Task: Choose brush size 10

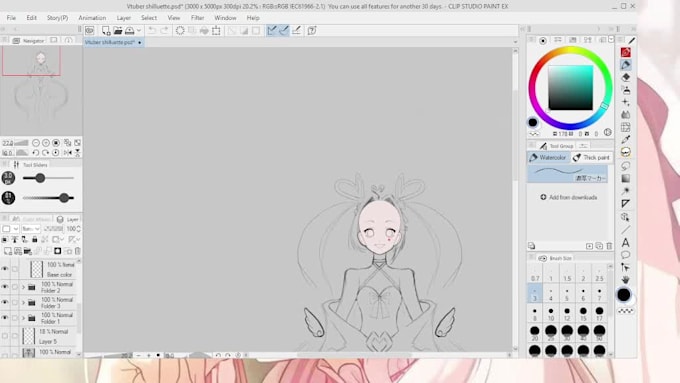Action: tap(551, 314)
